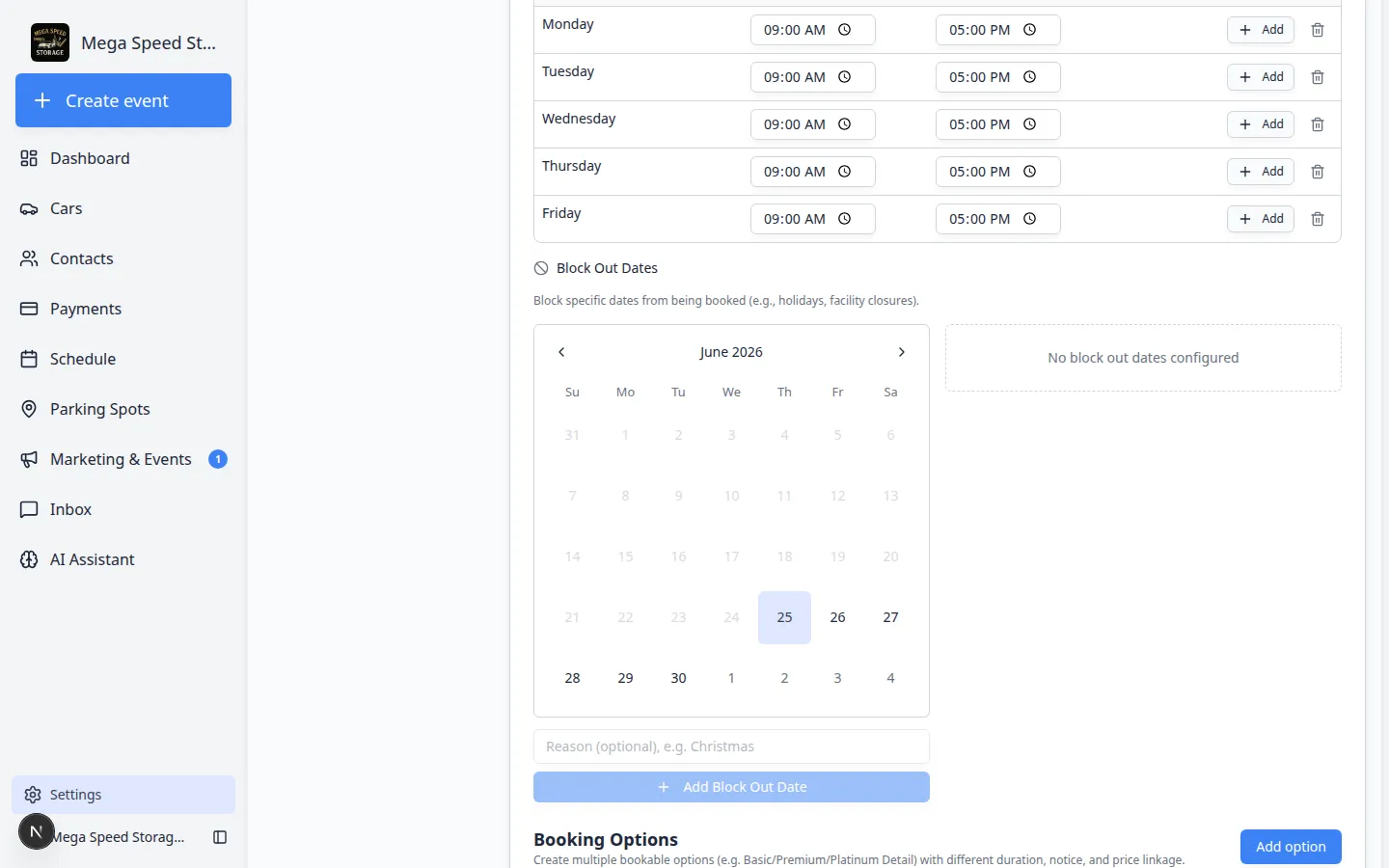
Task: Open clock picker for Thursday start time
Action: tap(844, 172)
